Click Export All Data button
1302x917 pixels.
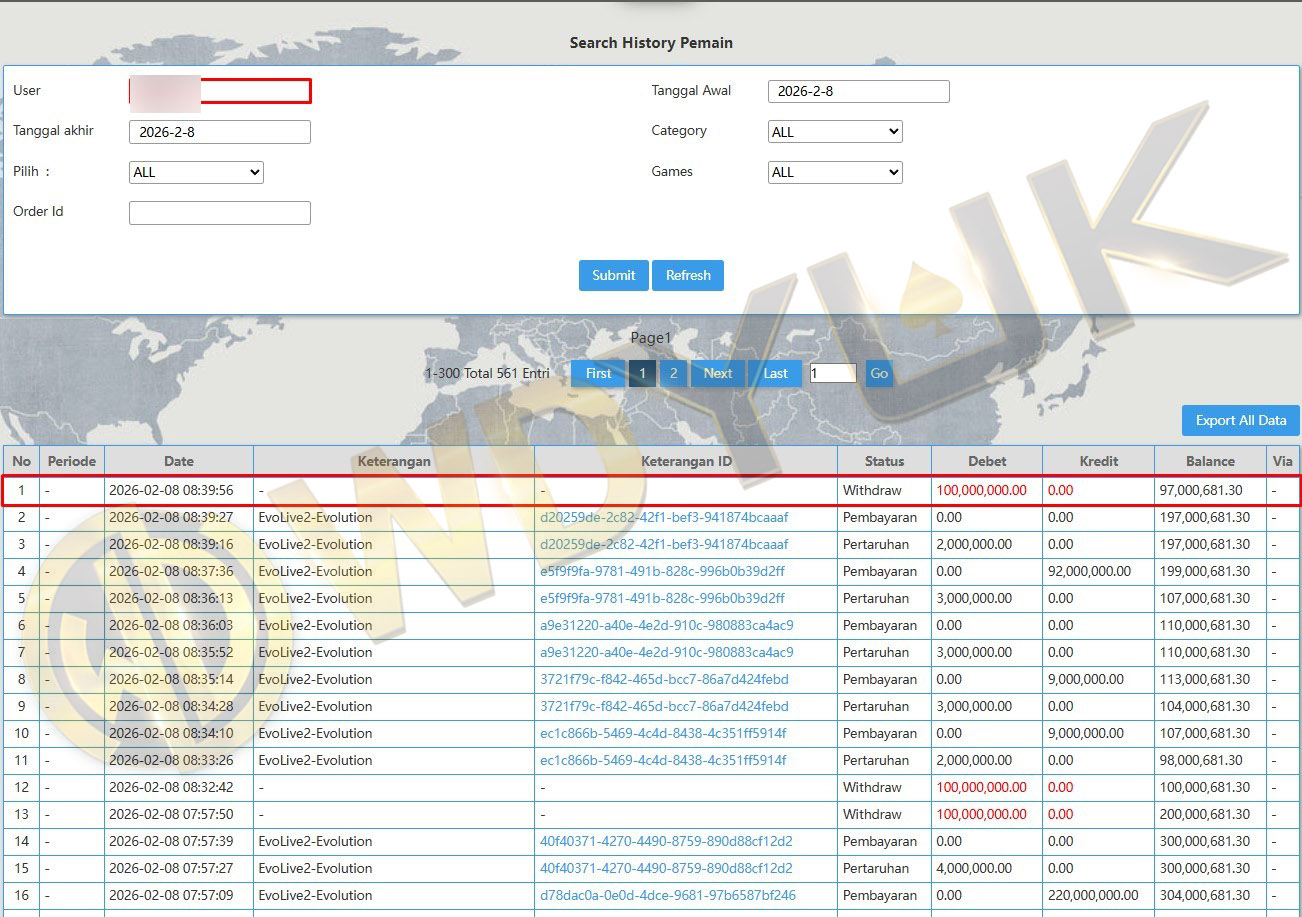[x=1240, y=420]
